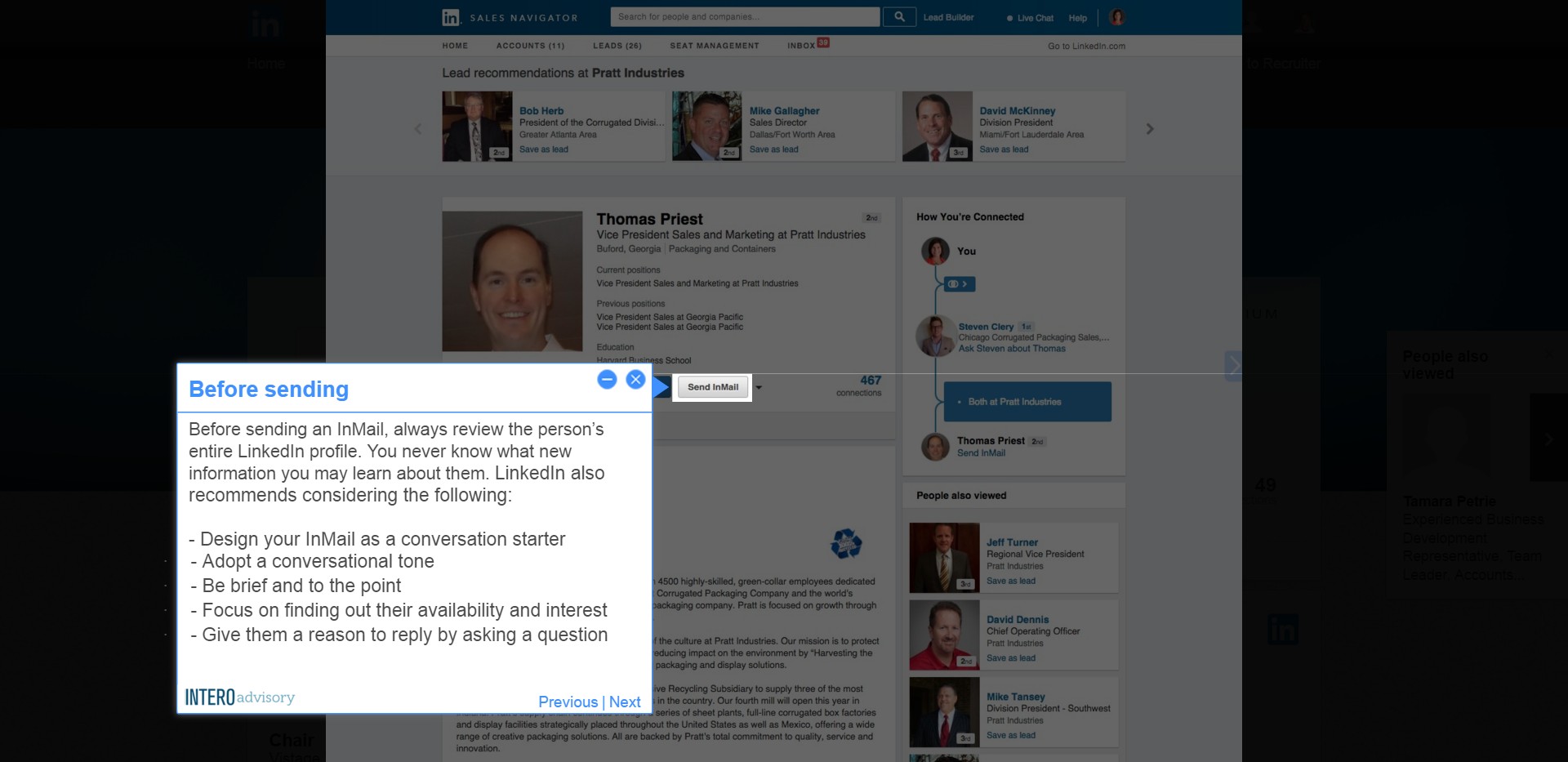1568x762 pixels.
Task: Save Mike Tansey as lead
Action: tap(1011, 735)
